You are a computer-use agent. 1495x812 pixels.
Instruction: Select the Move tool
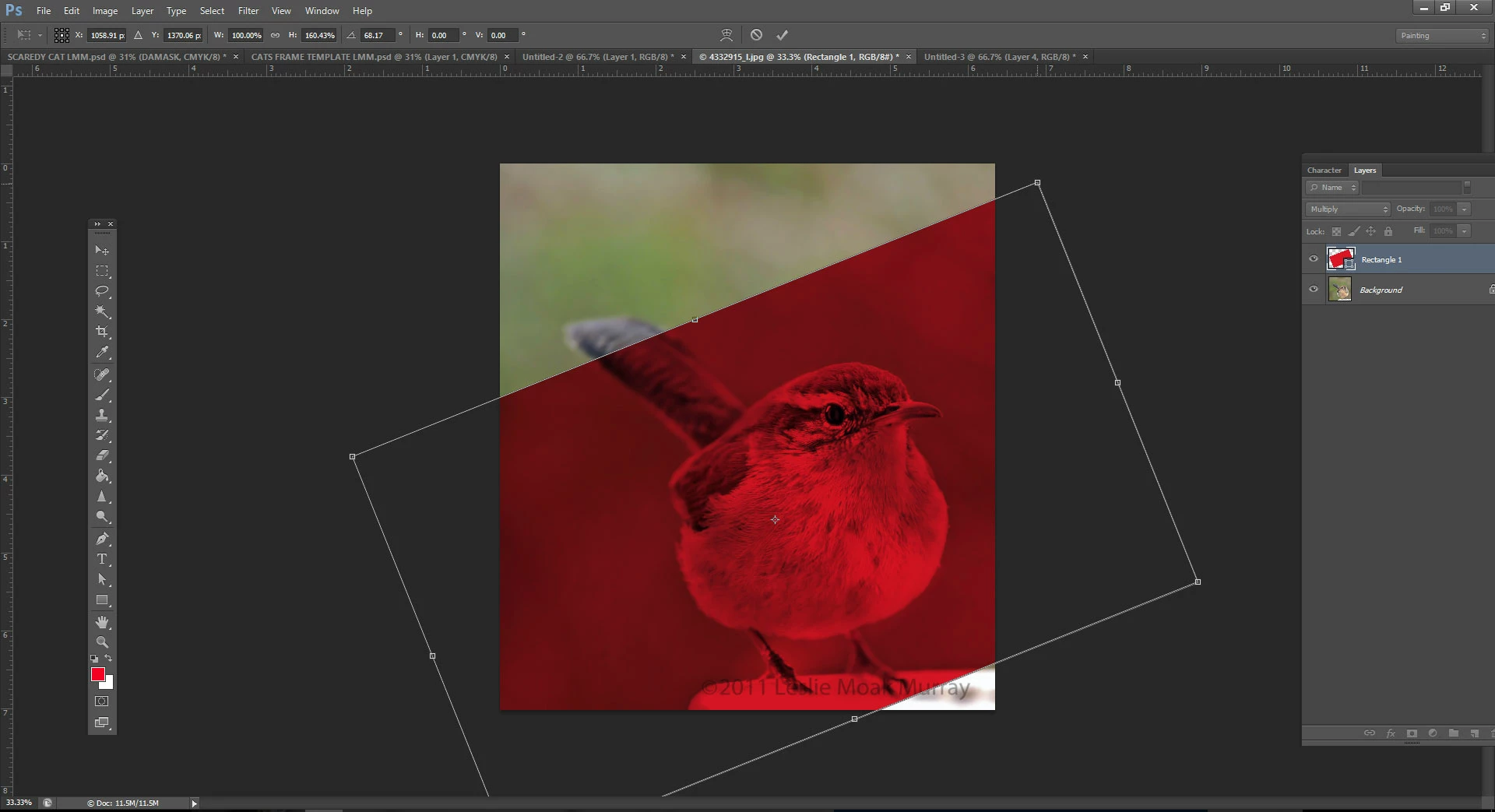coord(102,251)
